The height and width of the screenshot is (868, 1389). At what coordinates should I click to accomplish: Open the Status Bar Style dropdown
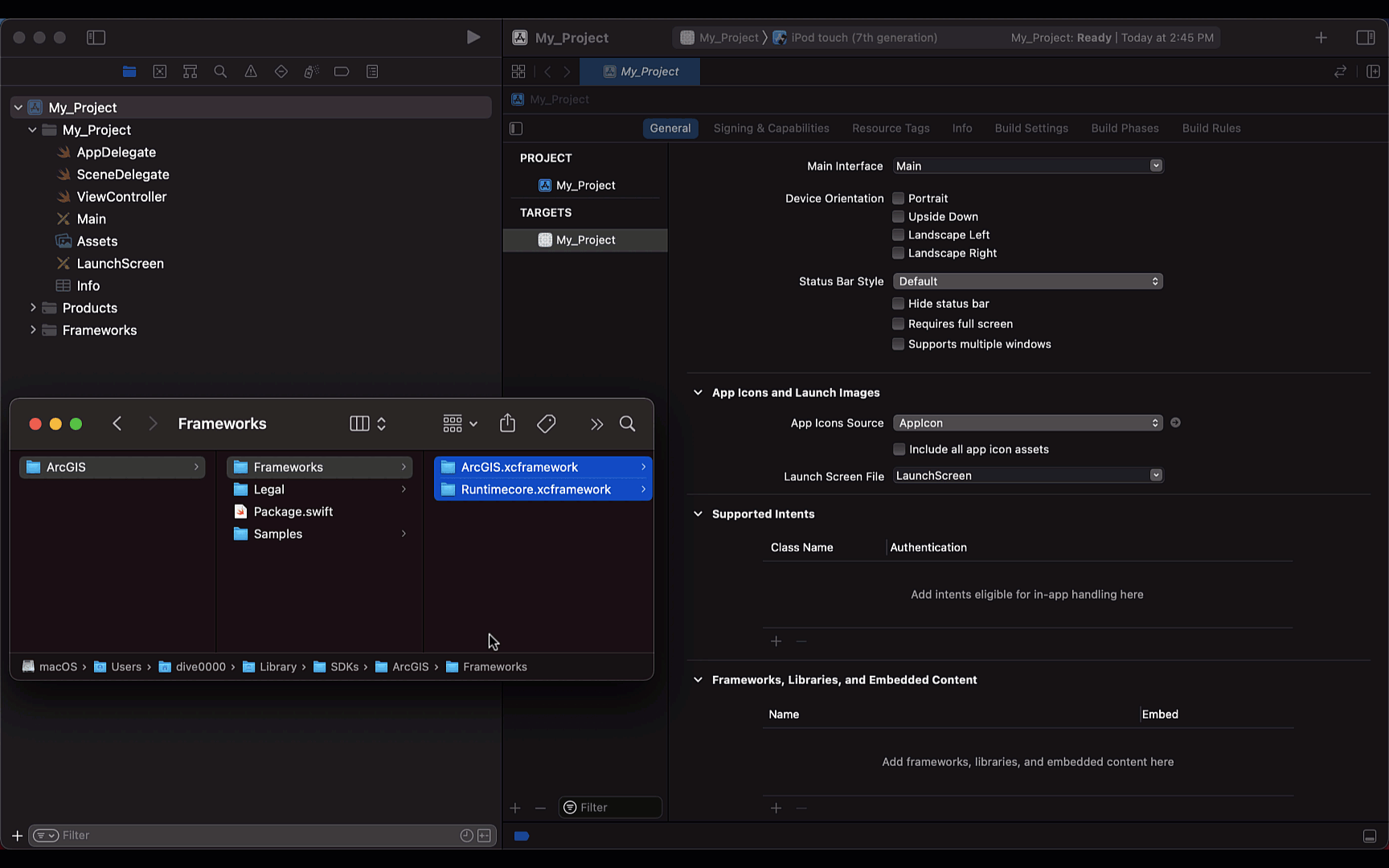pyautogui.click(x=1027, y=281)
